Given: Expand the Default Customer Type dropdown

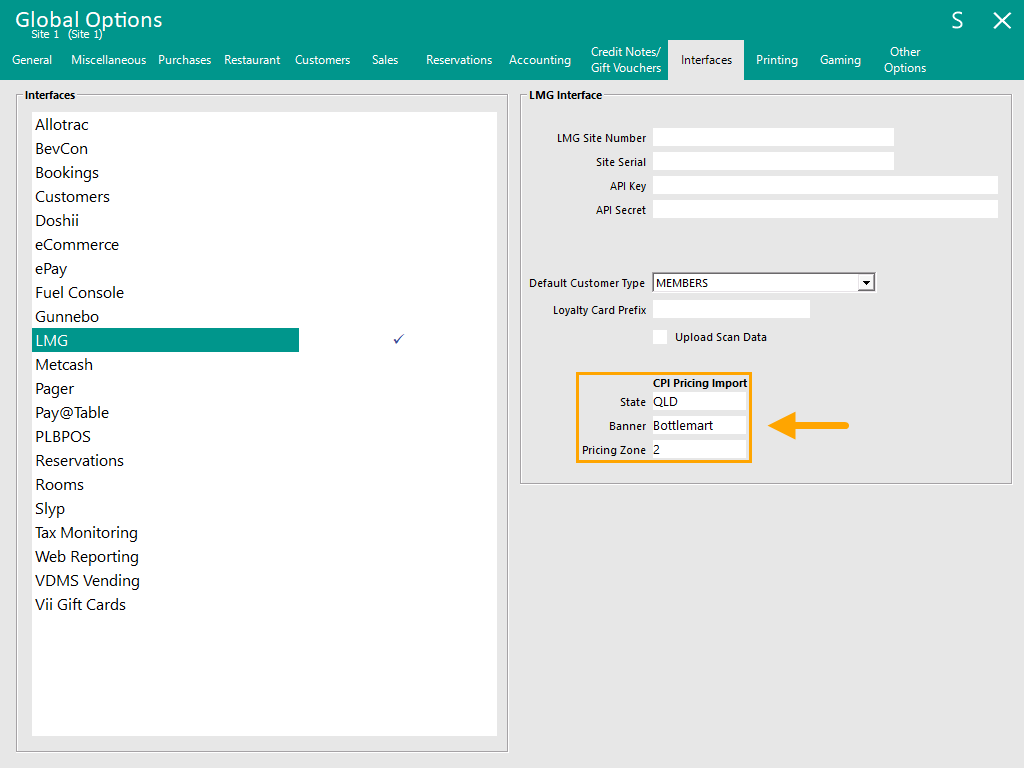Looking at the screenshot, I should [x=866, y=283].
